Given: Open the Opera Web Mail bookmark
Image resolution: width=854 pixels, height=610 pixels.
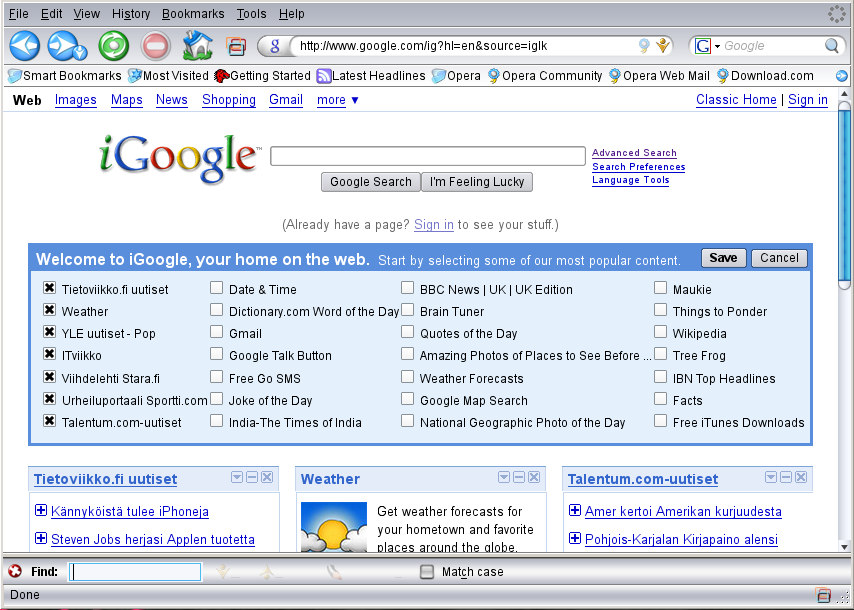Looking at the screenshot, I should click(x=659, y=76).
